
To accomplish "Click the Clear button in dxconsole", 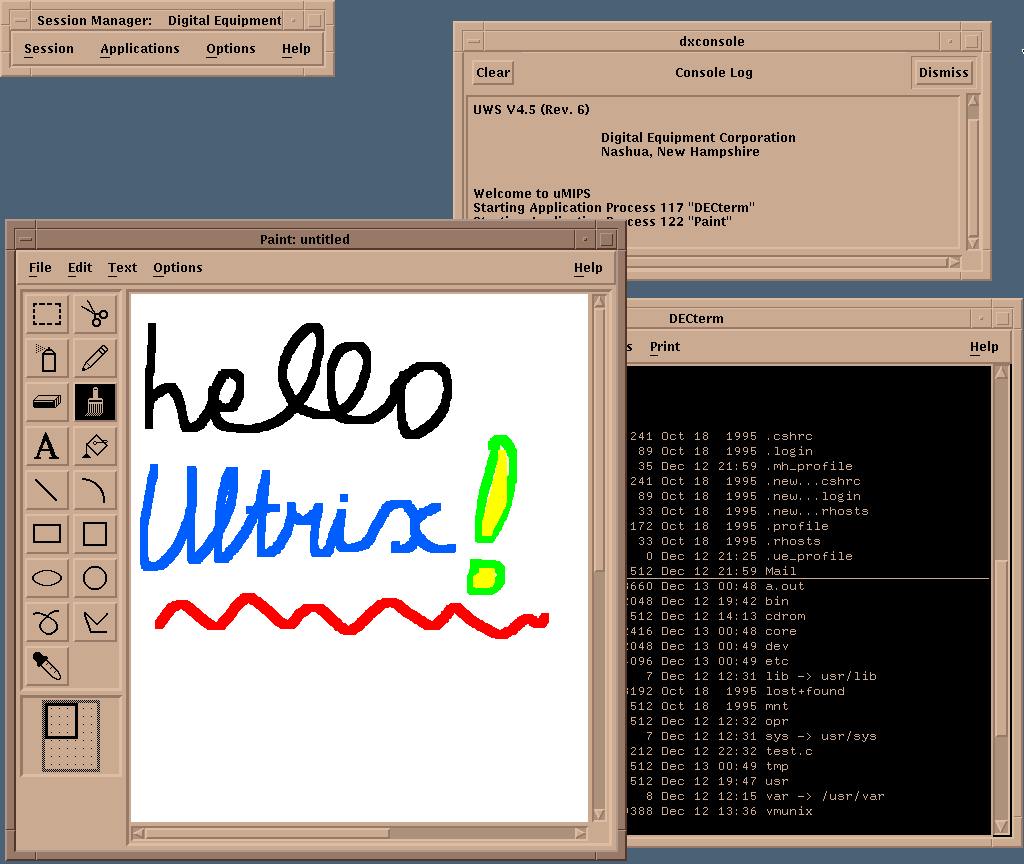I will tap(493, 73).
